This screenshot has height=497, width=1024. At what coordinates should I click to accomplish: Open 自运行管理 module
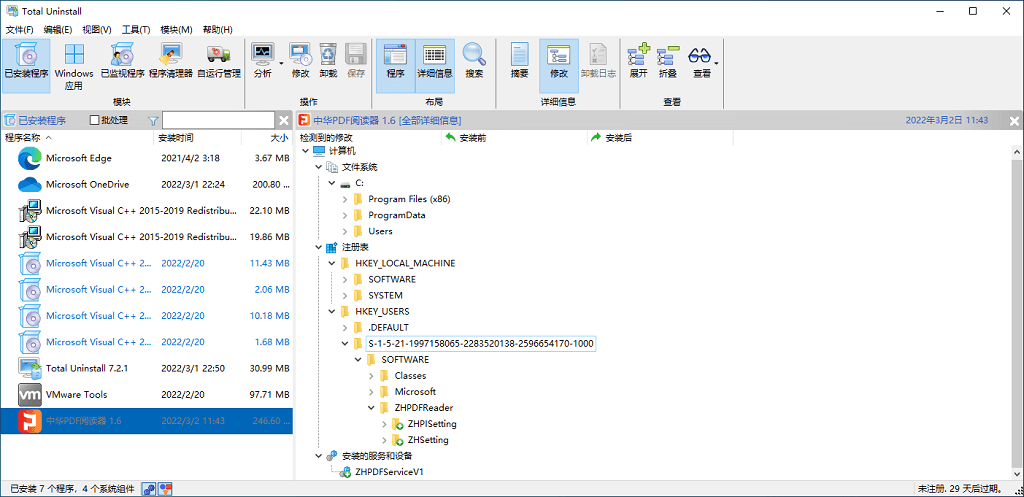pos(219,61)
